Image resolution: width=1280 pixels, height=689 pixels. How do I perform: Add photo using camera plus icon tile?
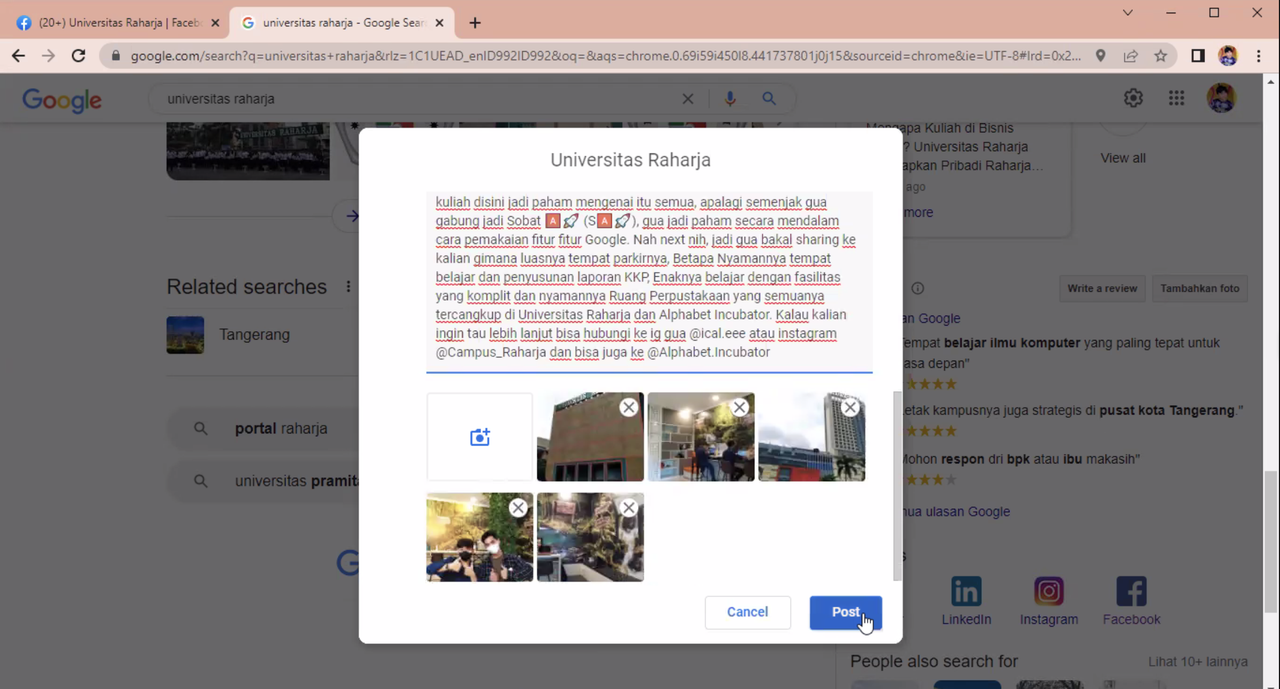coord(480,437)
